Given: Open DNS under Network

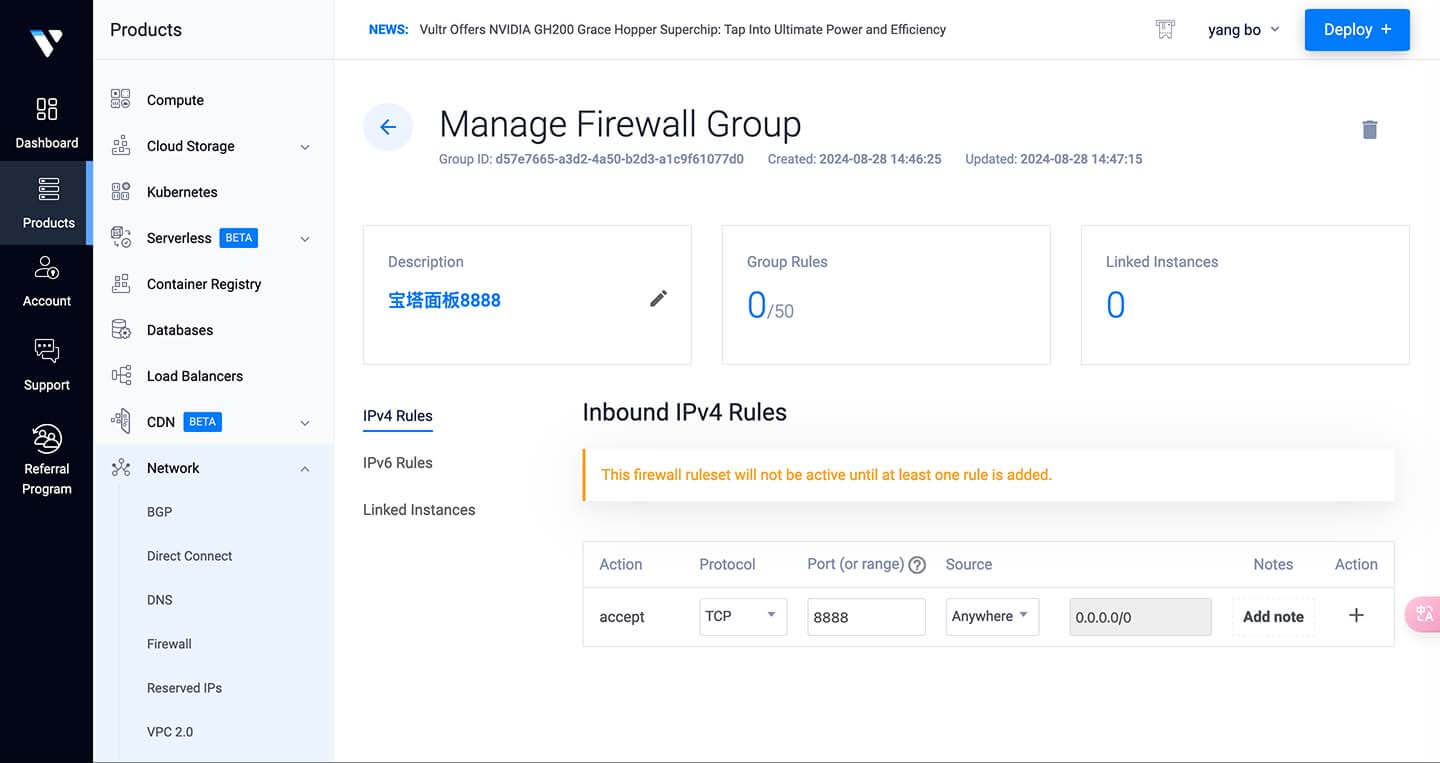Looking at the screenshot, I should point(159,600).
